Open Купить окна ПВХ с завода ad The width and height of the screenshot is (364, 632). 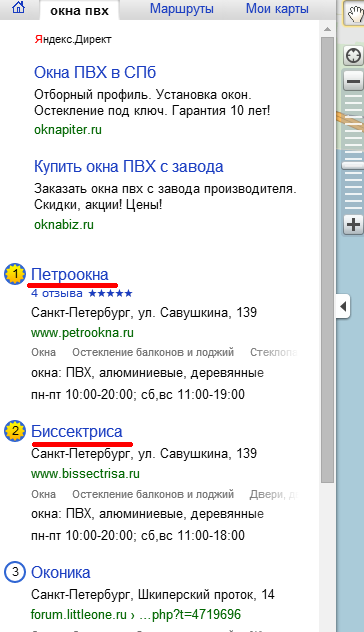[x=129, y=166]
